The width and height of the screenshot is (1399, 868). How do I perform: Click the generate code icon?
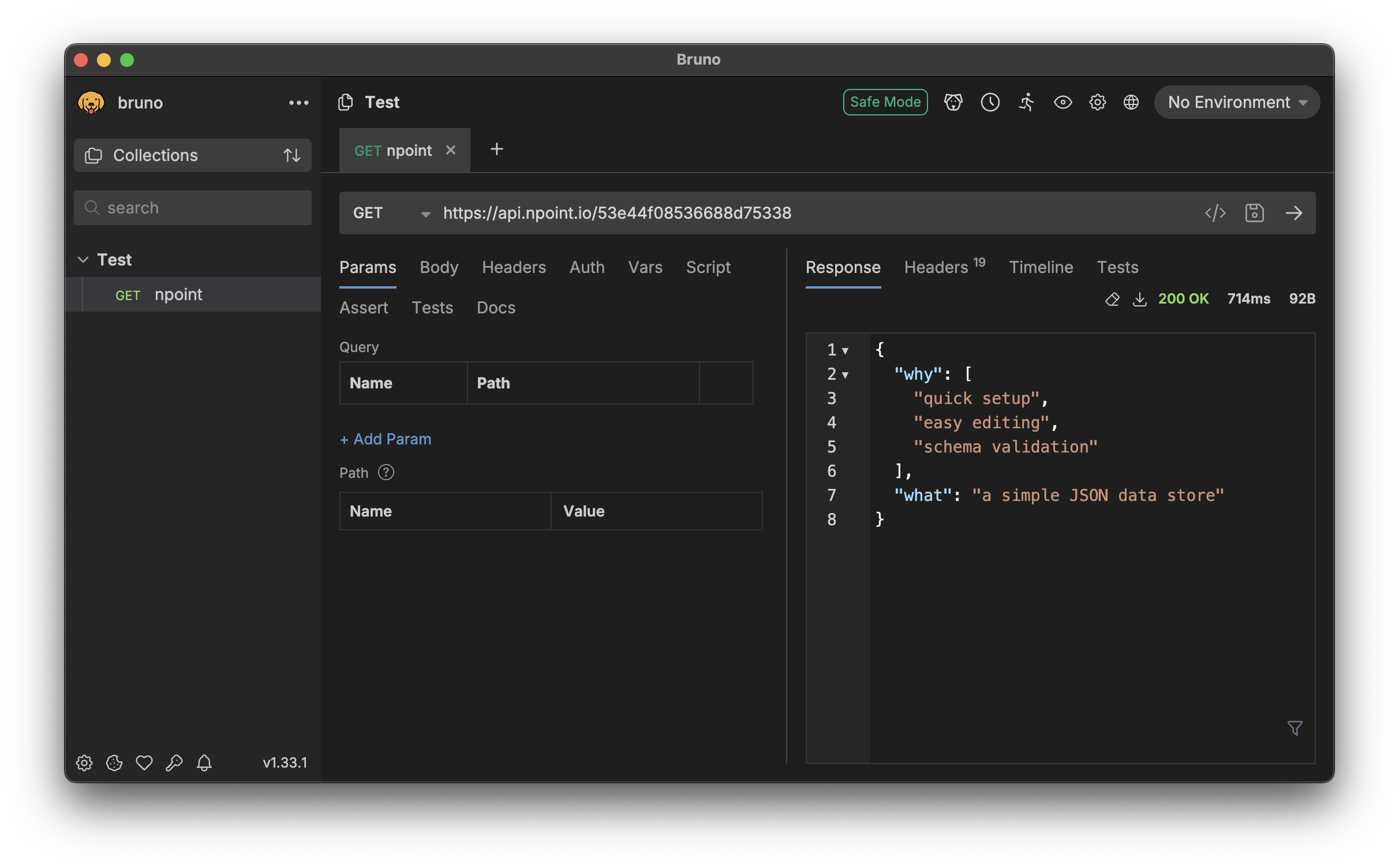(1215, 213)
